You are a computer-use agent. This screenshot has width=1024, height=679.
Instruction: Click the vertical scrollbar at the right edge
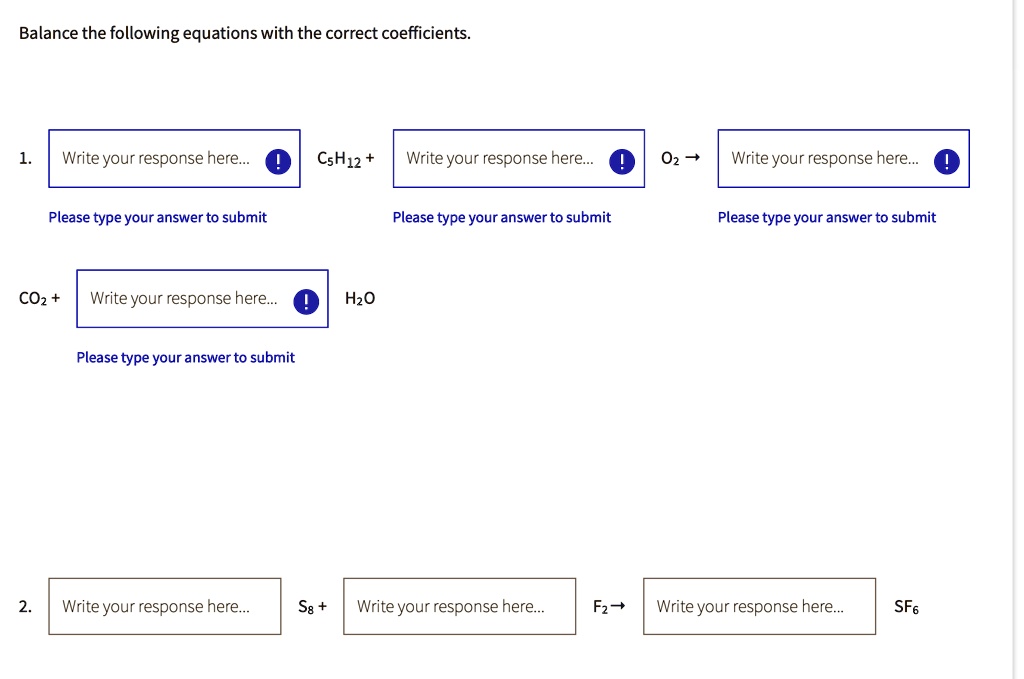click(1017, 340)
